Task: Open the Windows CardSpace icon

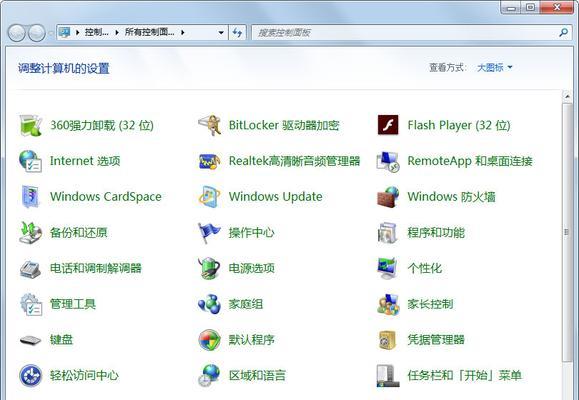Action: [x=31, y=196]
